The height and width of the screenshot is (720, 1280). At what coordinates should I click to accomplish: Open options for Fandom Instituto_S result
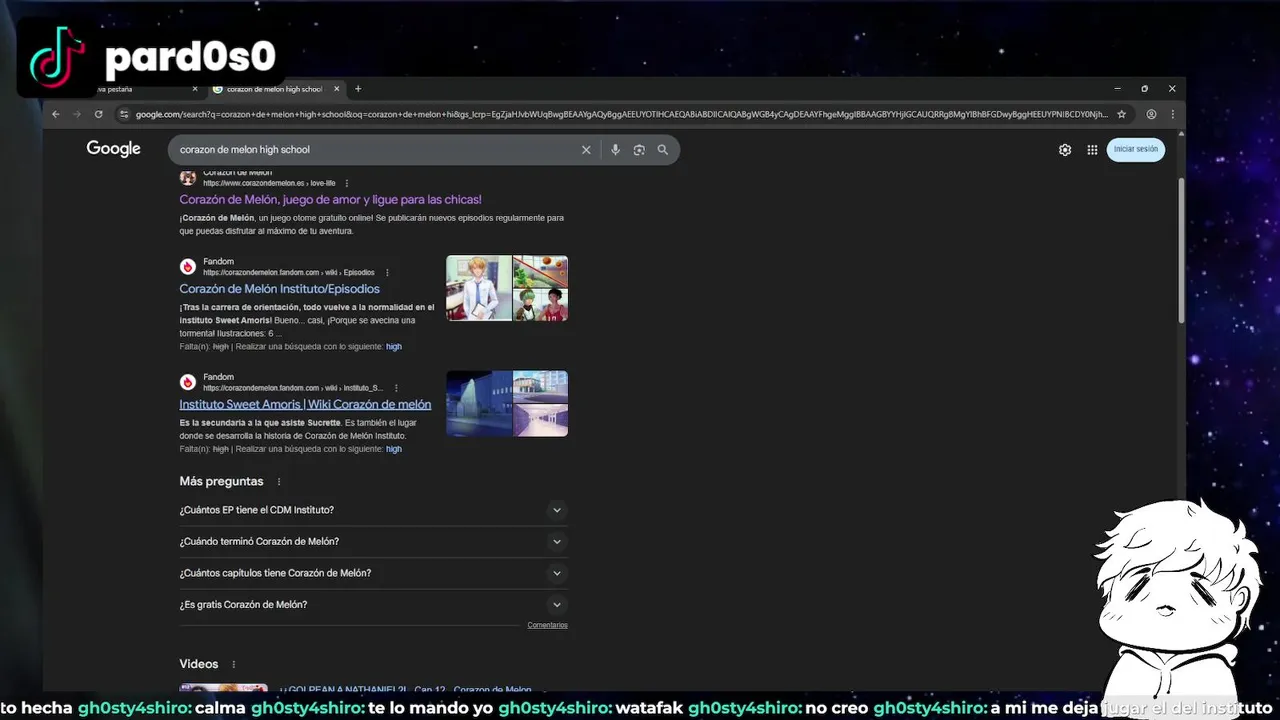coord(396,388)
